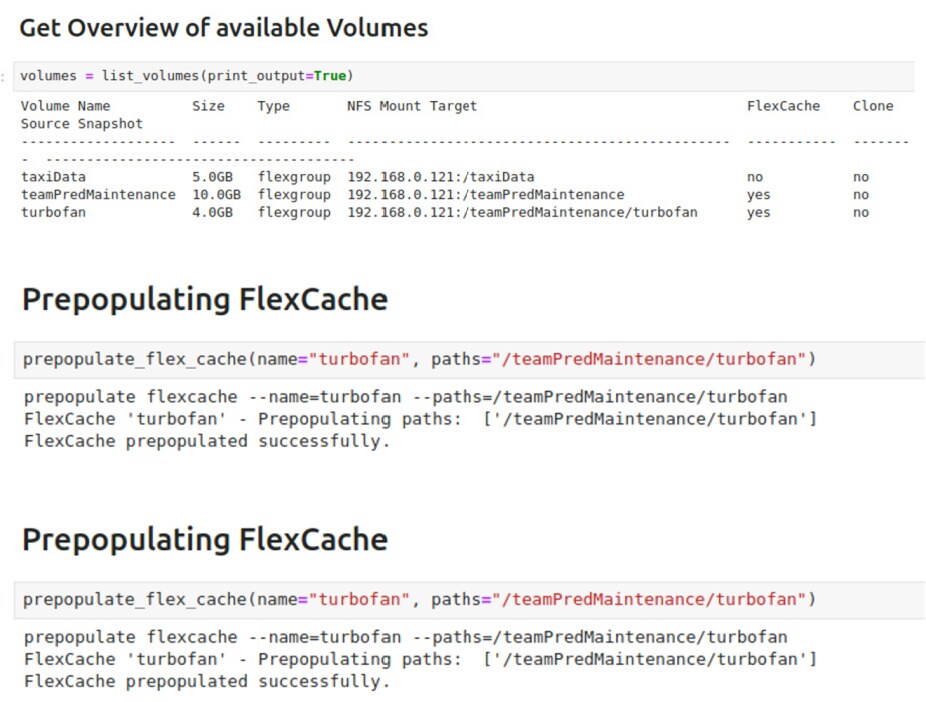
Task: Click the 4.0GB size of the turbofan volume
Action: click(212, 212)
